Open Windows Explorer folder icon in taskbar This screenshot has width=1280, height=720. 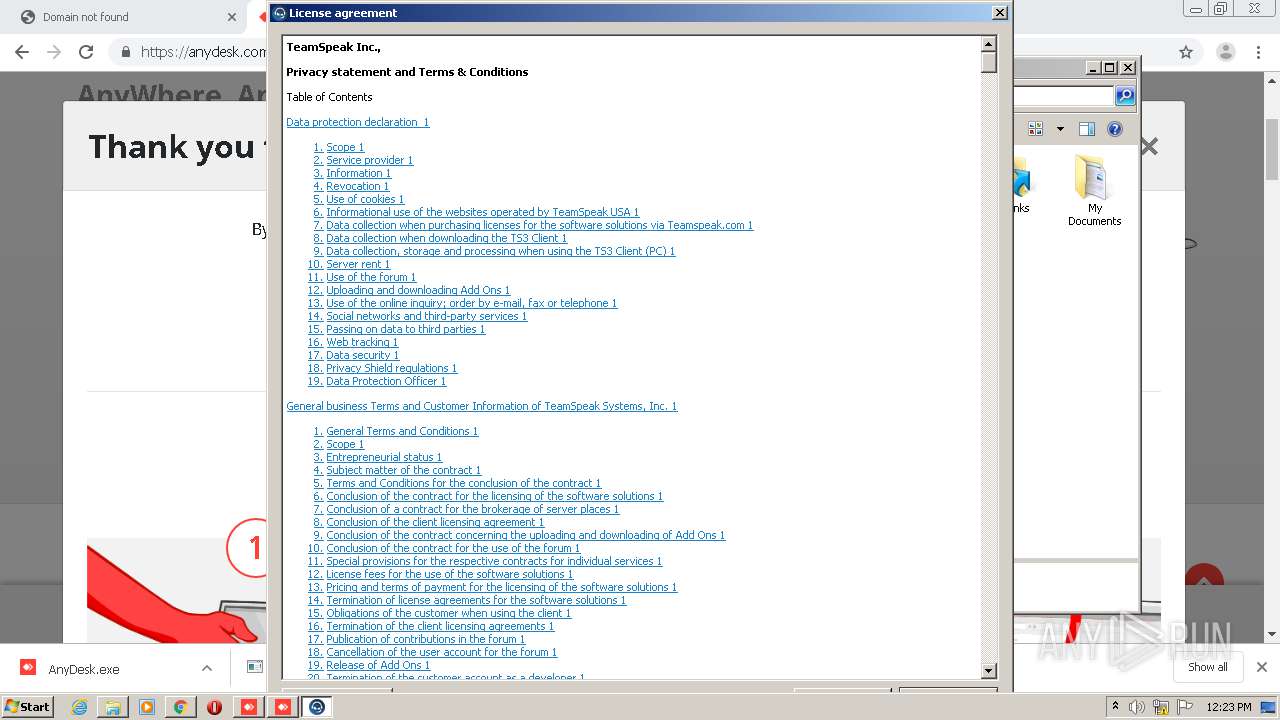coord(113,707)
